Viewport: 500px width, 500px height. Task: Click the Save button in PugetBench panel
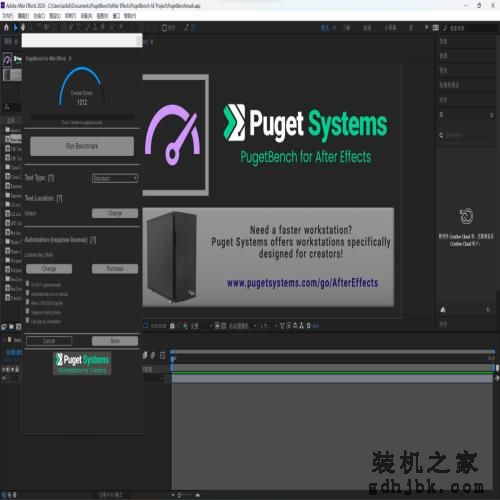coord(115,341)
